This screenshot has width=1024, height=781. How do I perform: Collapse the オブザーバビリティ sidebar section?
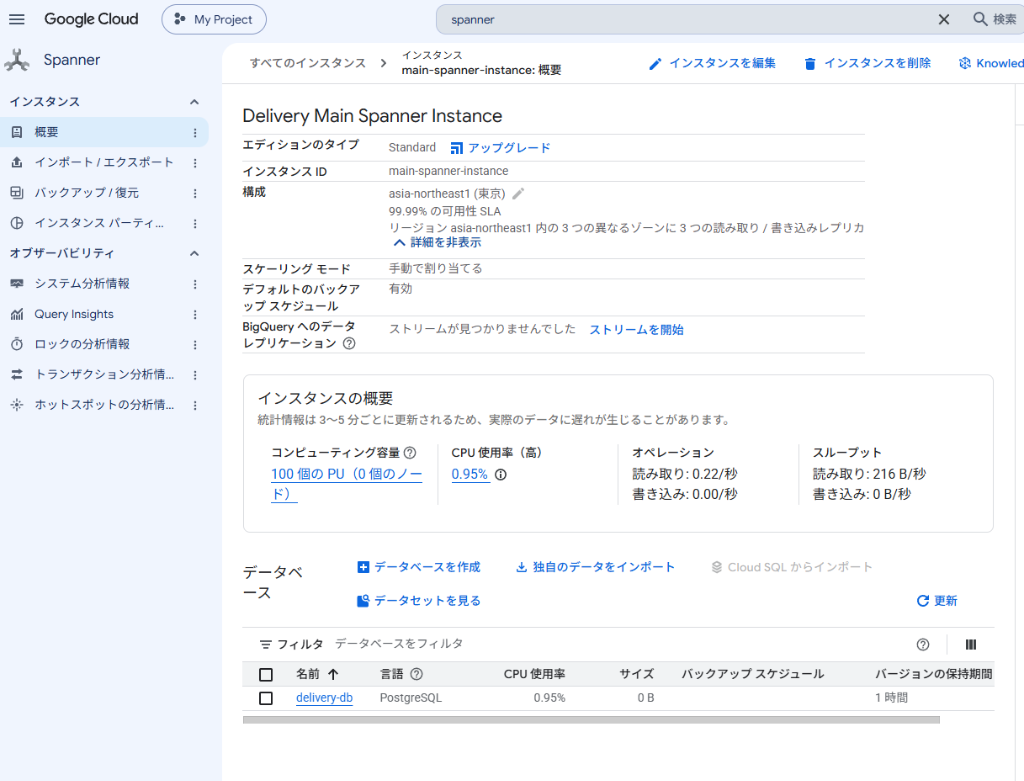[194, 253]
